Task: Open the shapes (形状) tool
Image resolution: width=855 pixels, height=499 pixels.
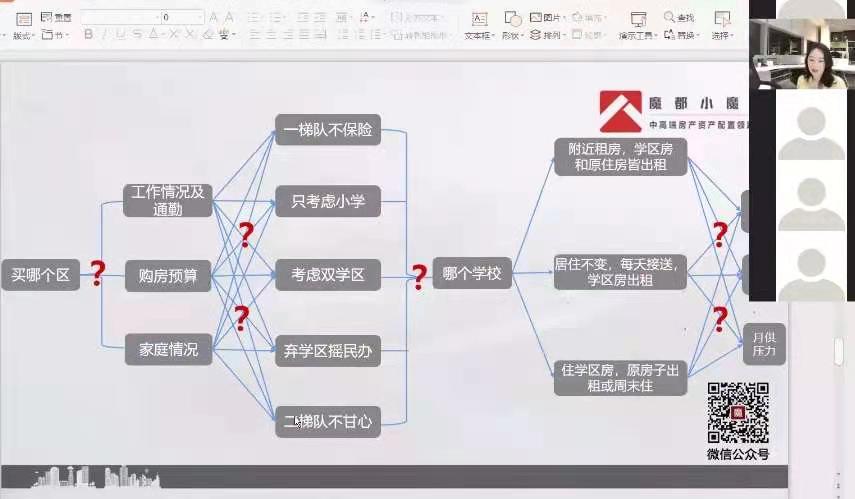Action: click(512, 20)
